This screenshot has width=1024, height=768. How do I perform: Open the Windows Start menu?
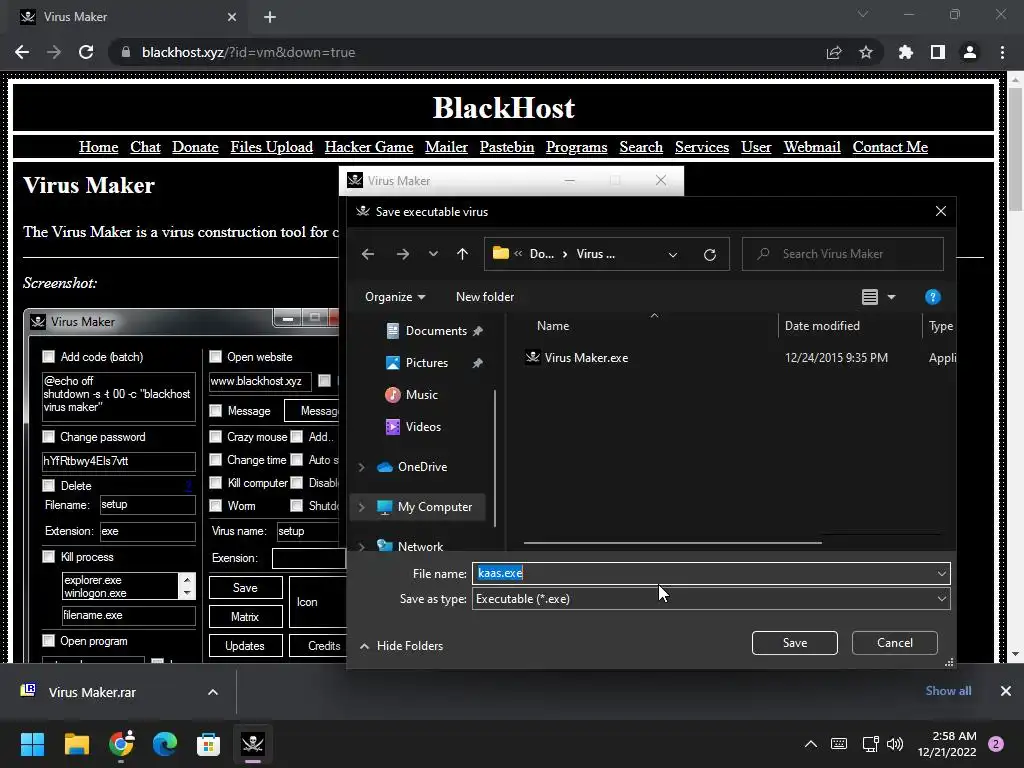point(32,744)
